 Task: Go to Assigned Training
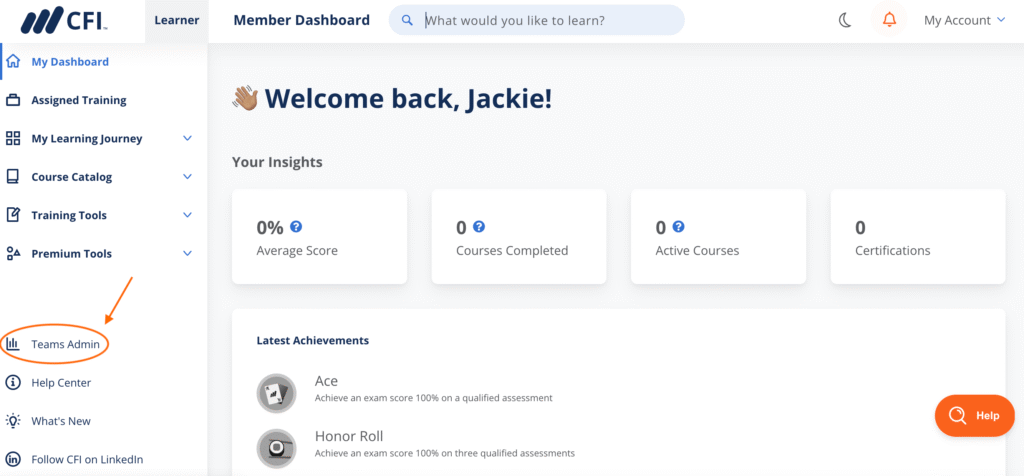[78, 100]
